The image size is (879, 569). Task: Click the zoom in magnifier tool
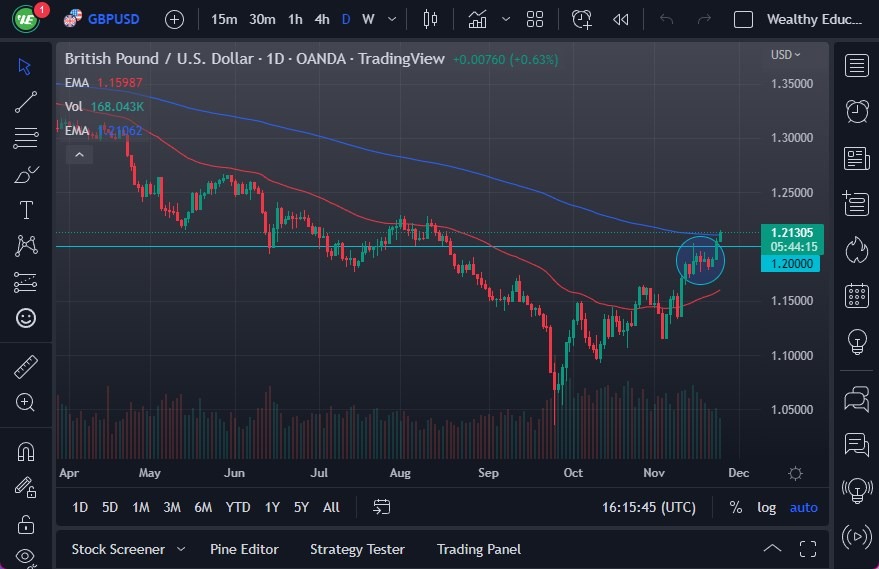26,403
